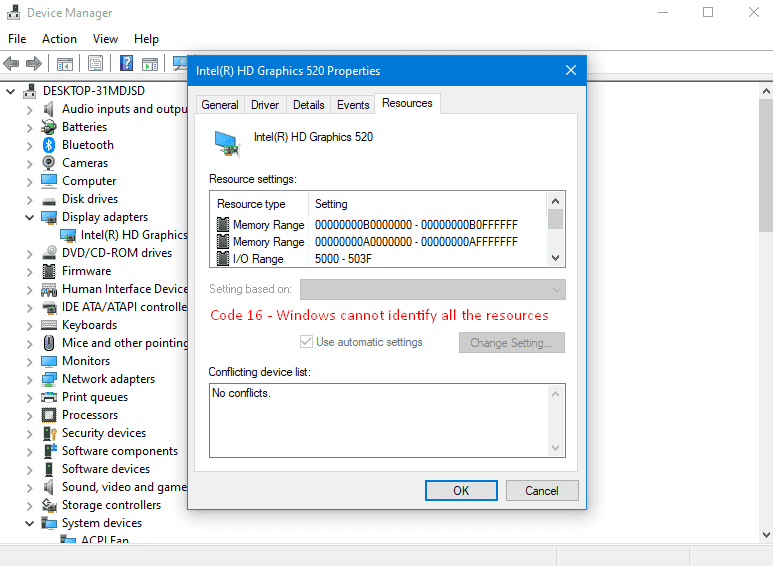773x566 pixels.
Task: Click the Security devices key icon
Action: coord(50,433)
